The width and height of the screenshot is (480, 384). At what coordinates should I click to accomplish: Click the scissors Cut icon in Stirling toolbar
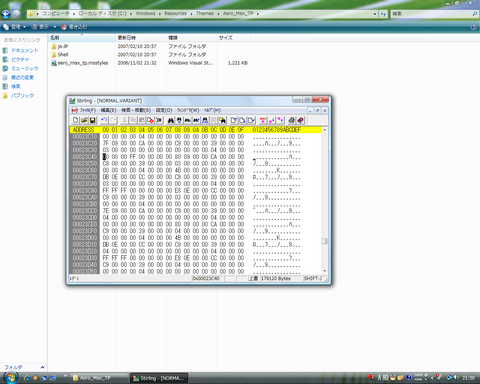(124, 120)
